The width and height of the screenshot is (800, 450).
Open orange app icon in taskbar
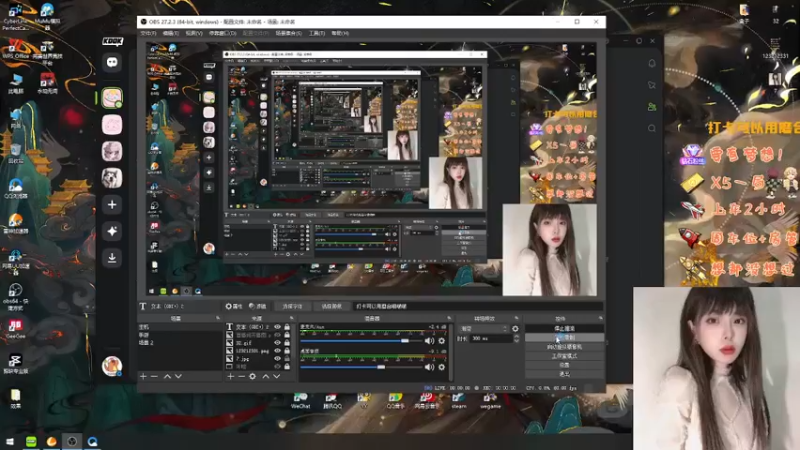(x=52, y=441)
